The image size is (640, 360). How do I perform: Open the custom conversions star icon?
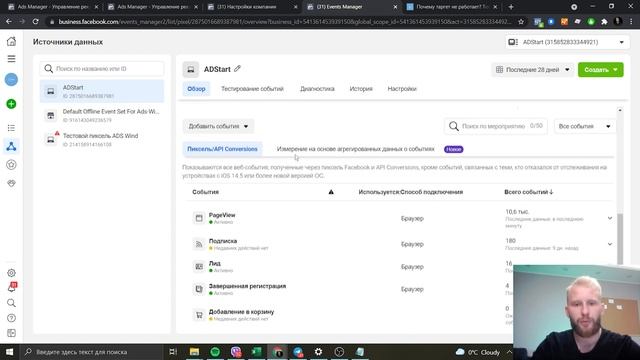11,165
